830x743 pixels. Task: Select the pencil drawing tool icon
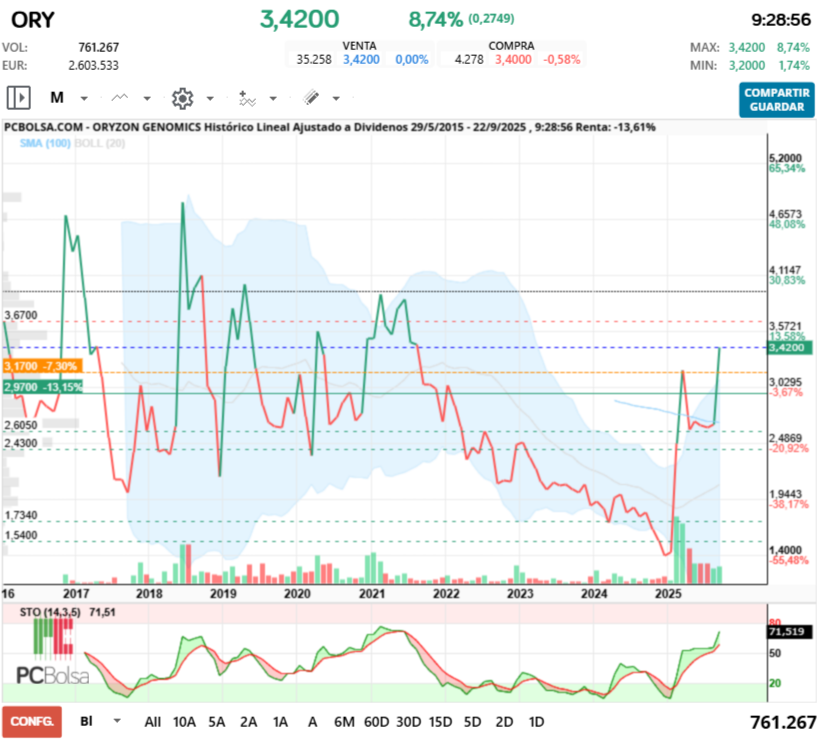(310, 98)
